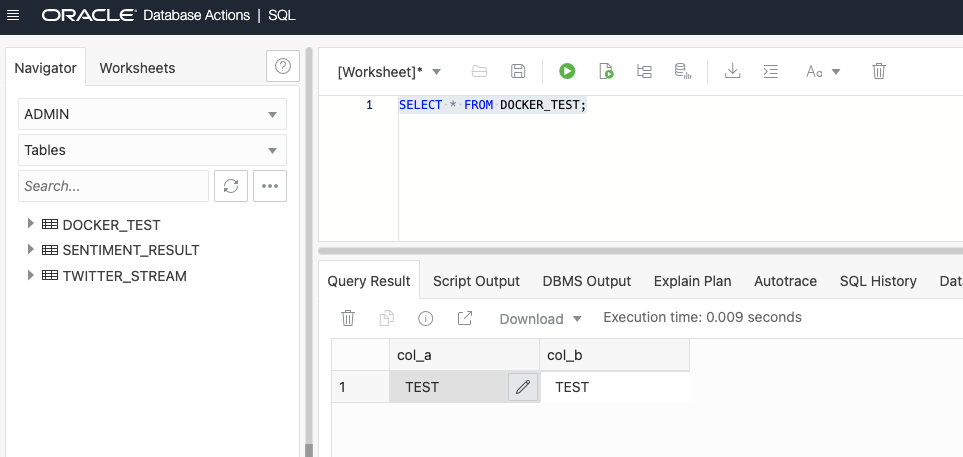Viewport: 963px width, 457px height.
Task: Click the Open folder icon in toolbar
Action: [x=479, y=71]
